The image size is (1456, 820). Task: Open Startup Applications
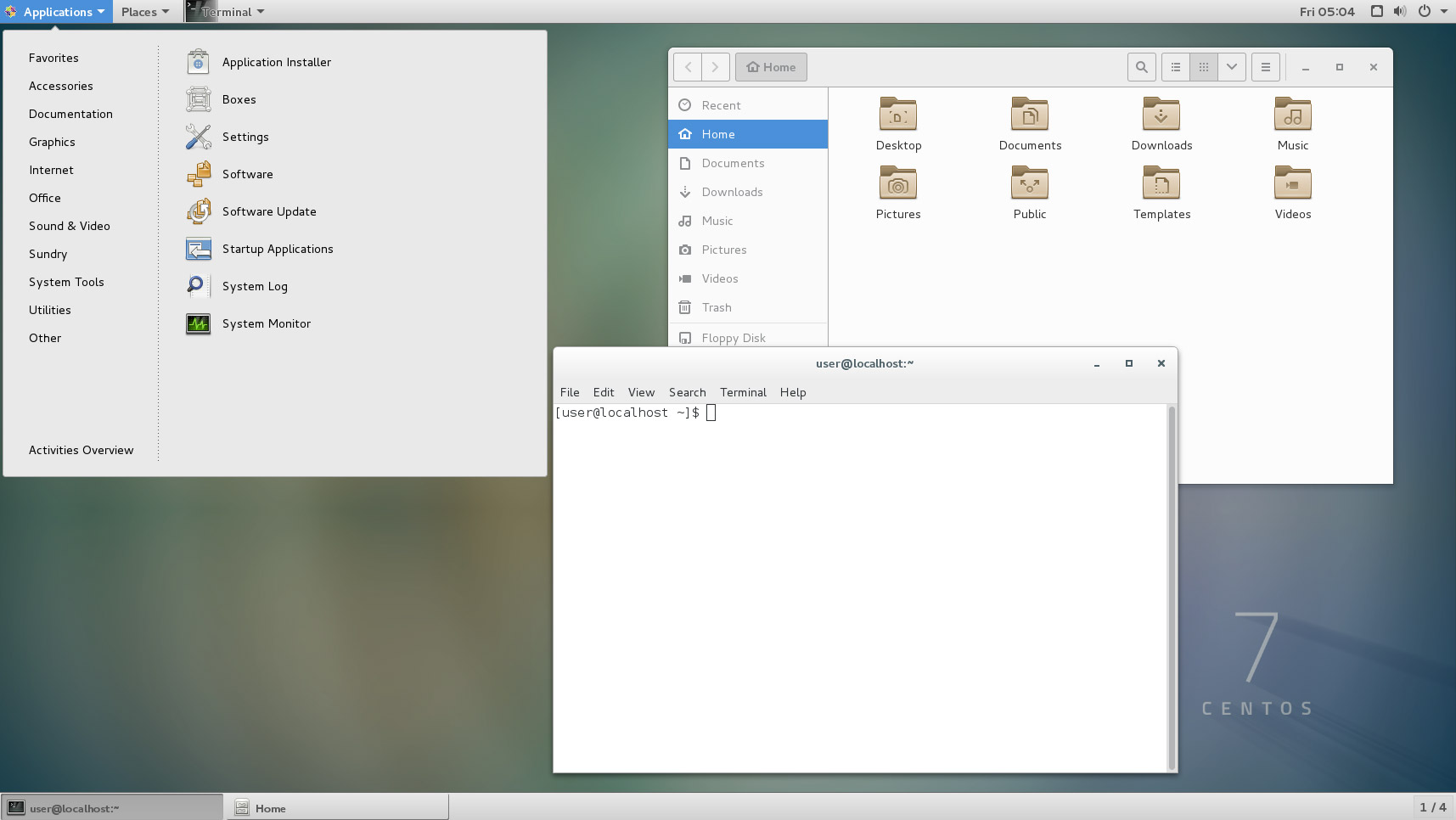pyautogui.click(x=278, y=249)
